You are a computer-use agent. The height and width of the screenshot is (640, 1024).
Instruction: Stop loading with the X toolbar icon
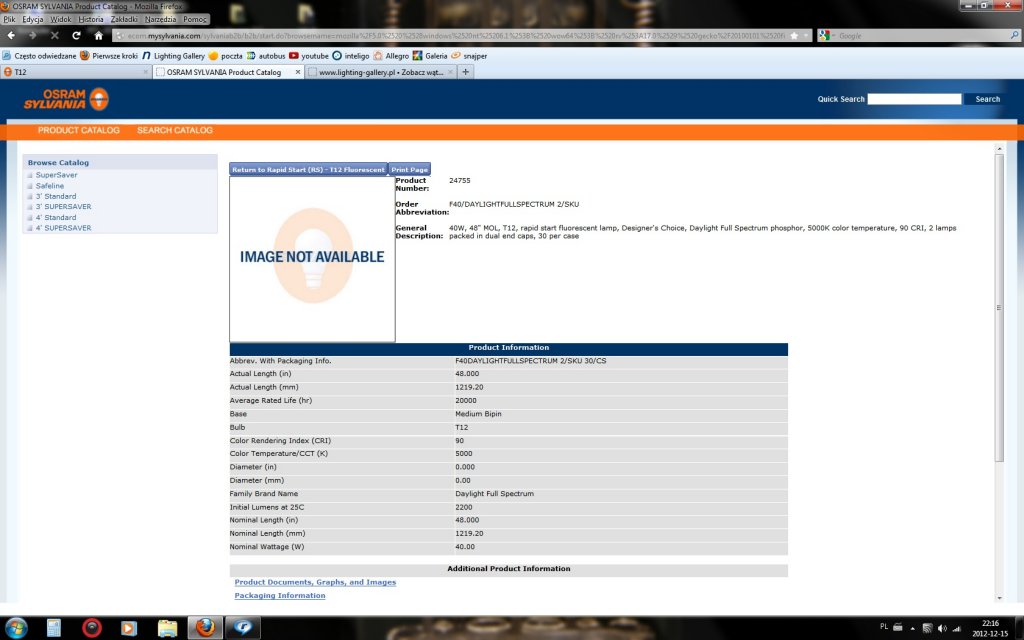(x=54, y=35)
